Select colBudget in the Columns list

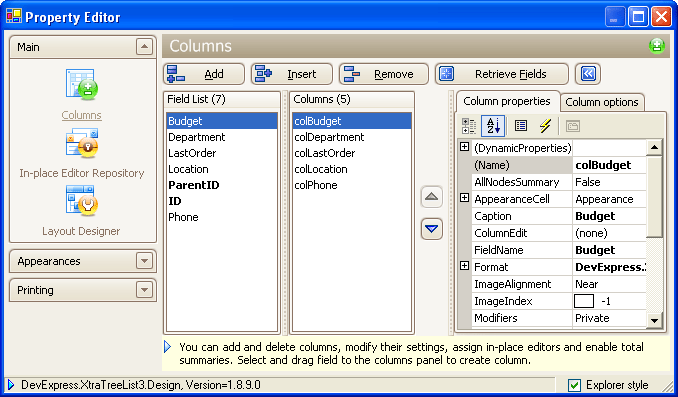click(x=352, y=121)
